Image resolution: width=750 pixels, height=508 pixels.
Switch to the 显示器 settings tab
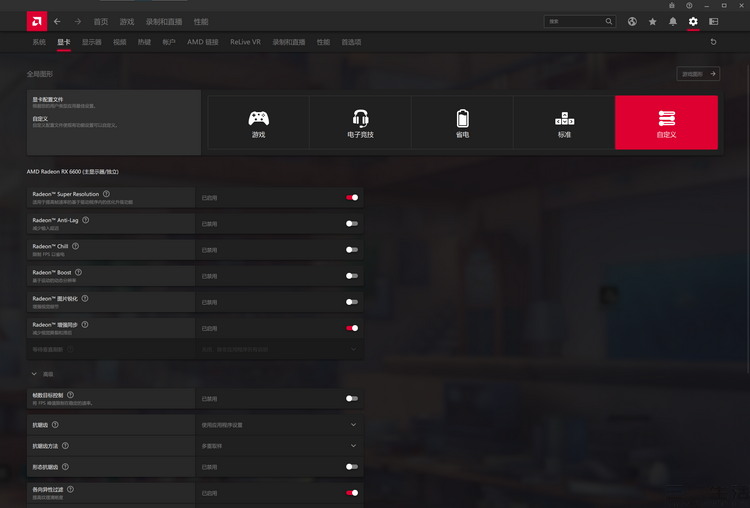click(91, 42)
